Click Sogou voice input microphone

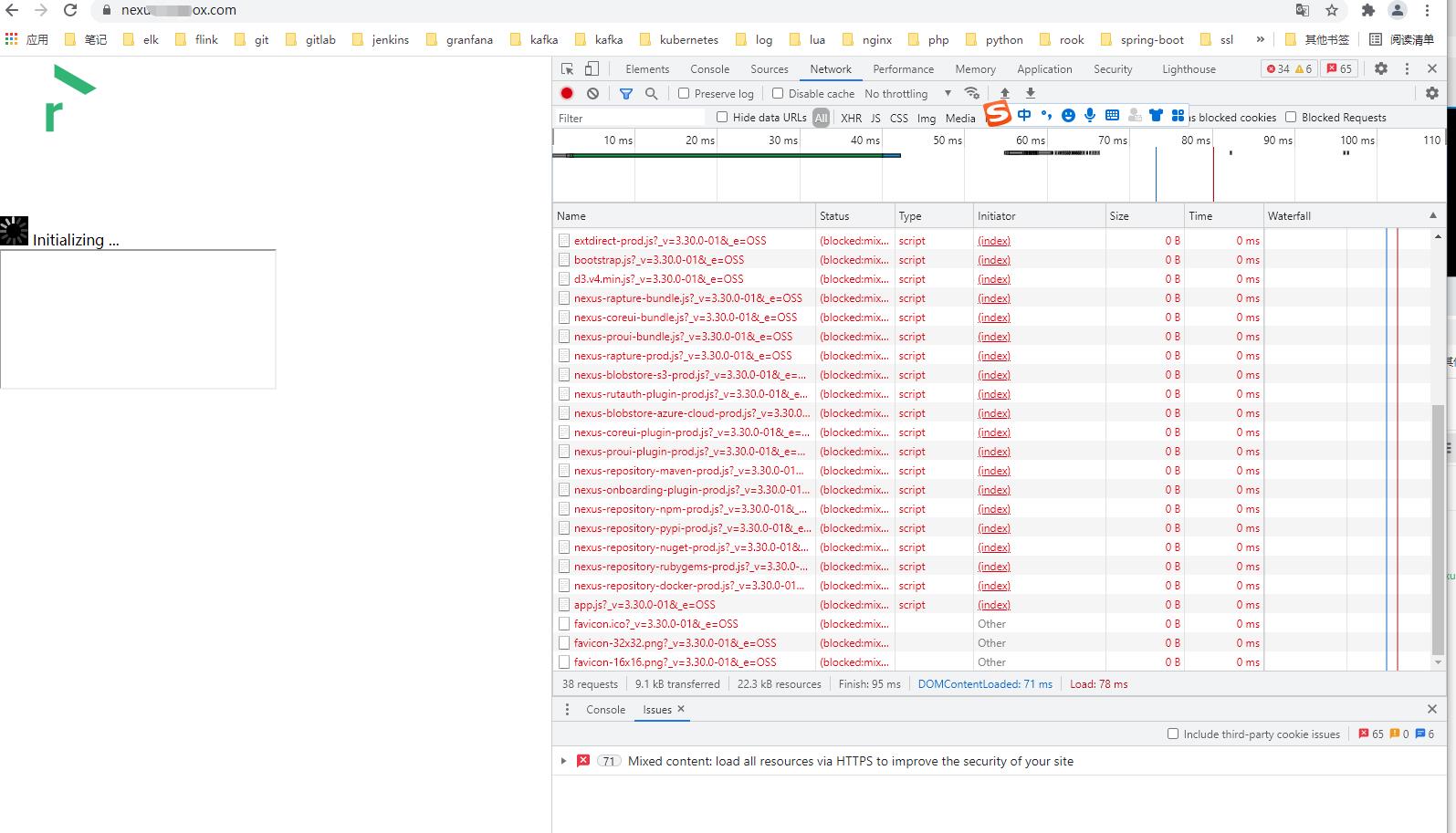pyautogui.click(x=1090, y=115)
